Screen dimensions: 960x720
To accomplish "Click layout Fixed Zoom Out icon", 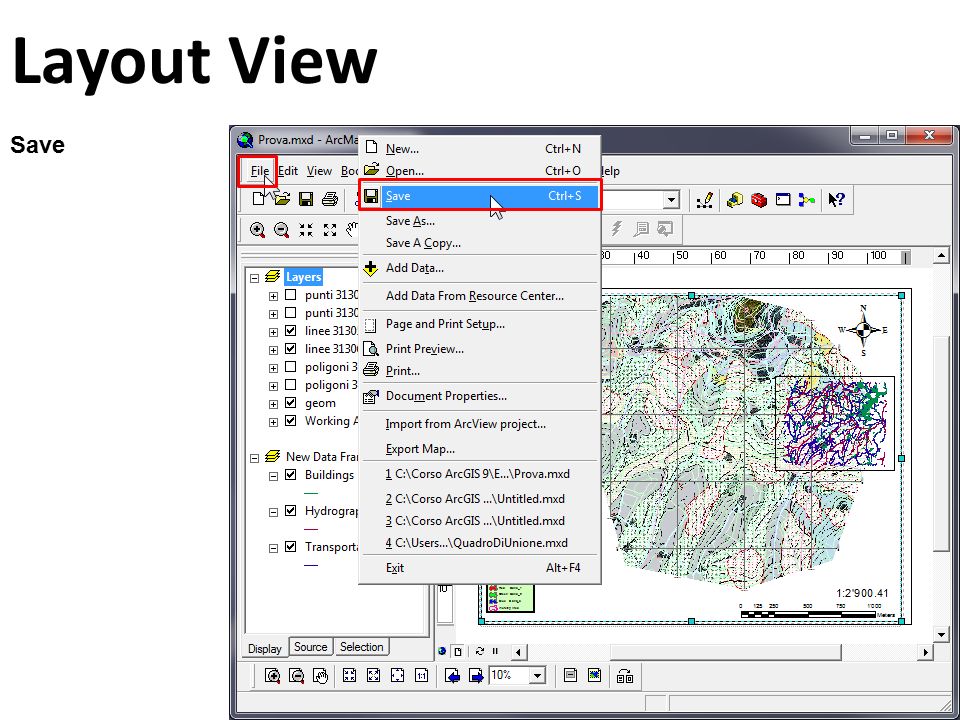I will 373,675.
